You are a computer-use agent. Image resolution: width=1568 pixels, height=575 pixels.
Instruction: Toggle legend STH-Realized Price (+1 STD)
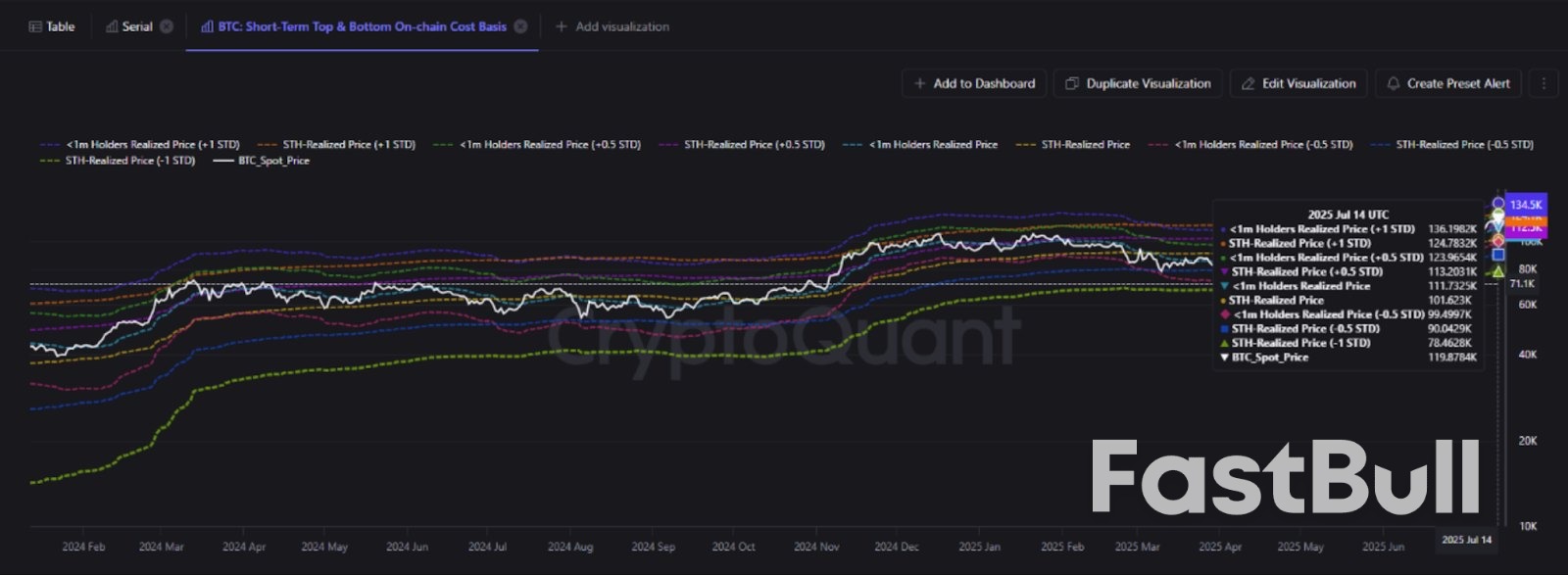[336, 144]
